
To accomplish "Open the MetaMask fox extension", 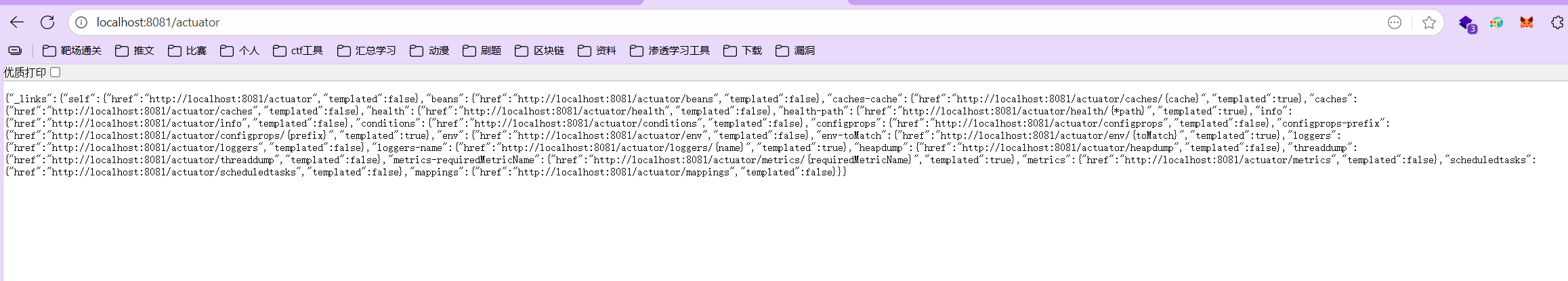I will tap(1527, 22).
